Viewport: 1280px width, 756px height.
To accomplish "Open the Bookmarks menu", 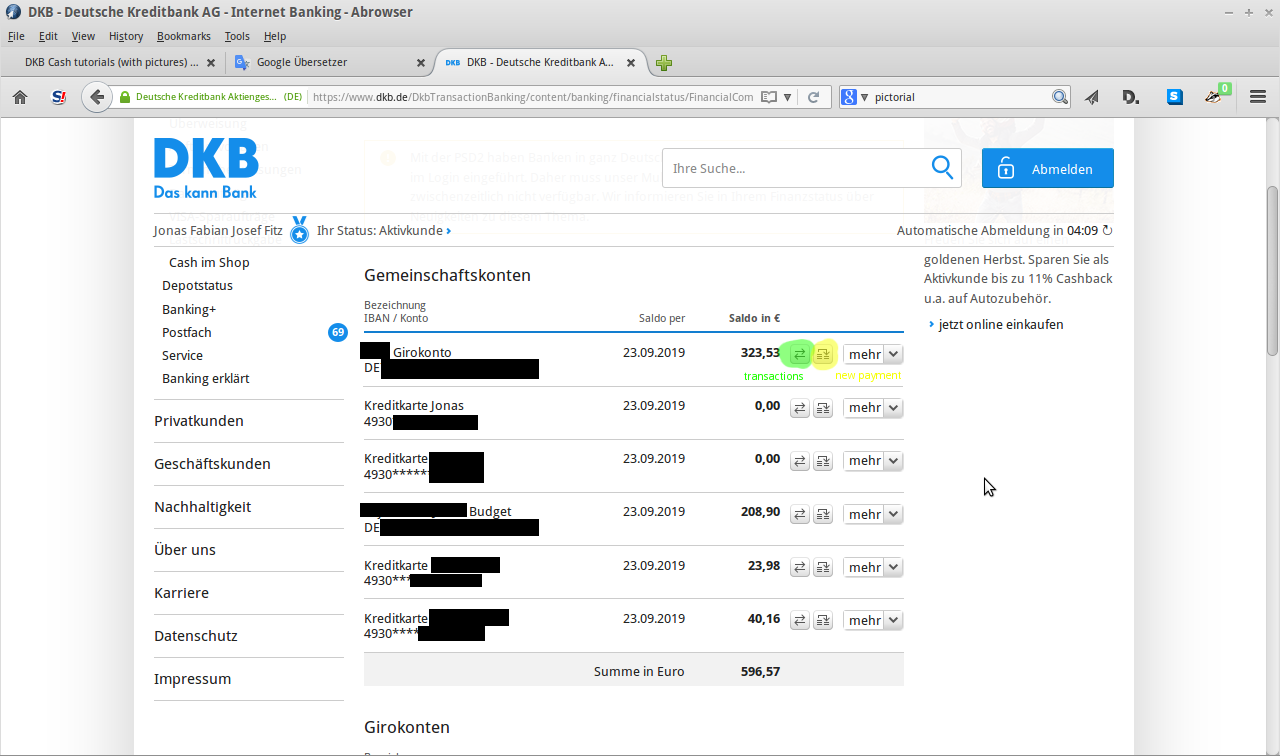I will [x=183, y=36].
